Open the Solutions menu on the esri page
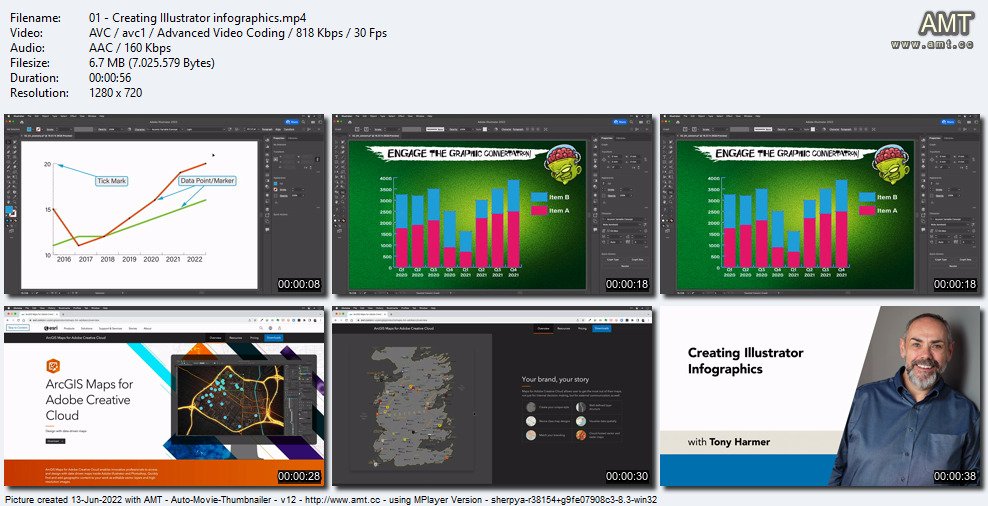Viewport: 988px width, 506px height. (86, 328)
